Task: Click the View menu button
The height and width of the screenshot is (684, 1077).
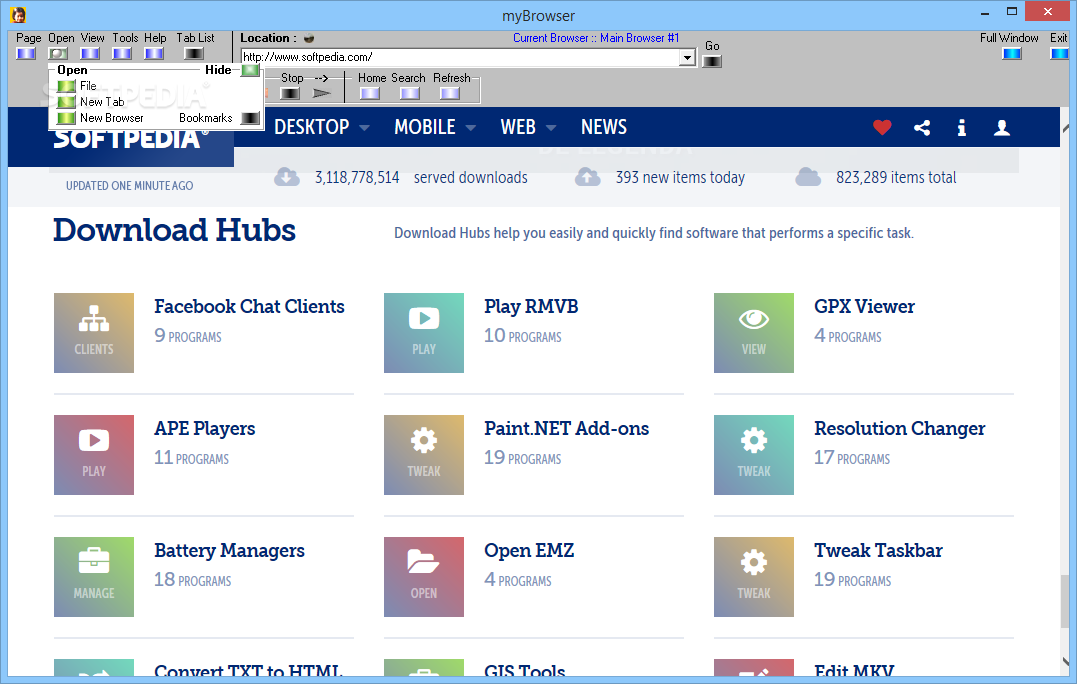Action: [x=90, y=54]
